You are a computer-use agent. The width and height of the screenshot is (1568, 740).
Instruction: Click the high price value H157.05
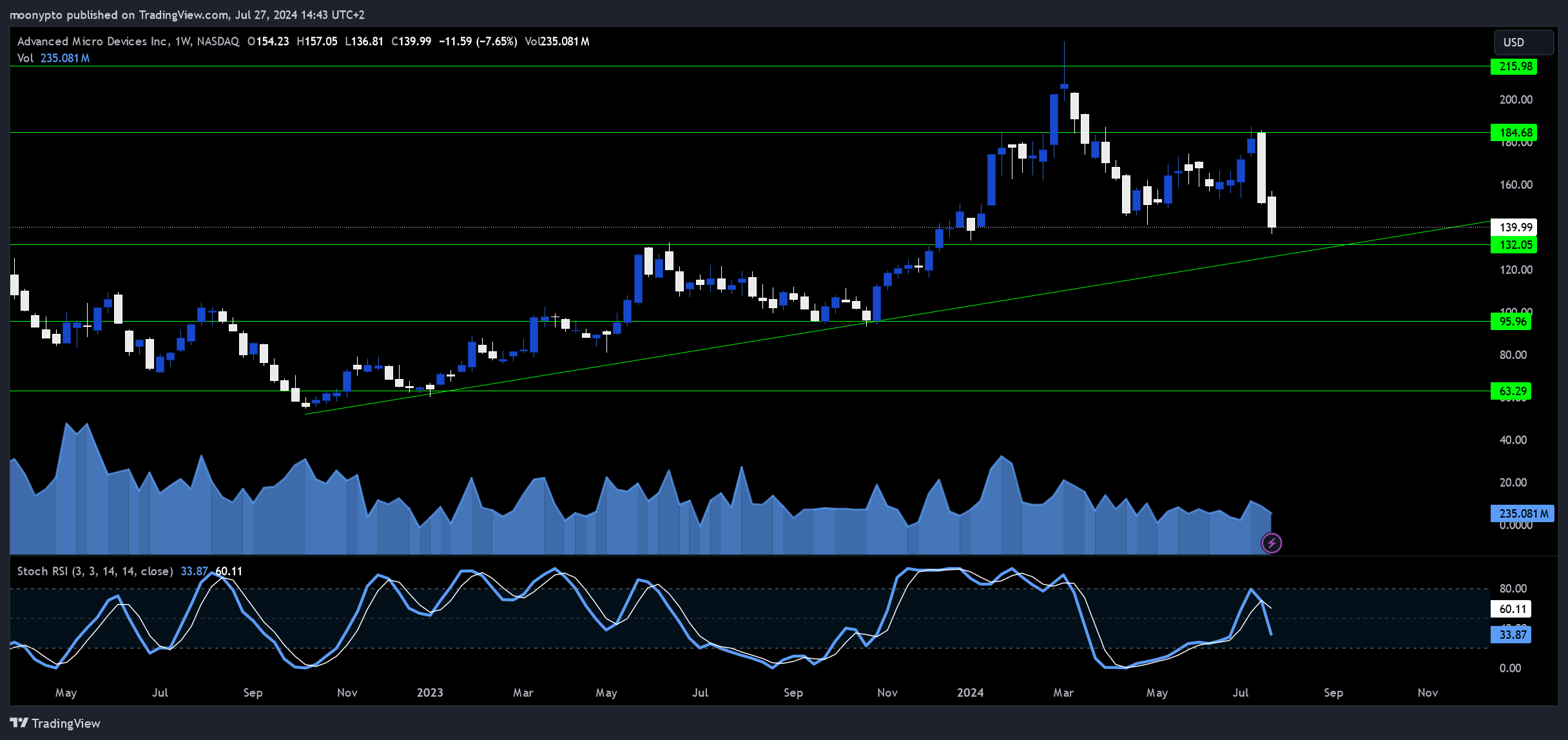[317, 41]
